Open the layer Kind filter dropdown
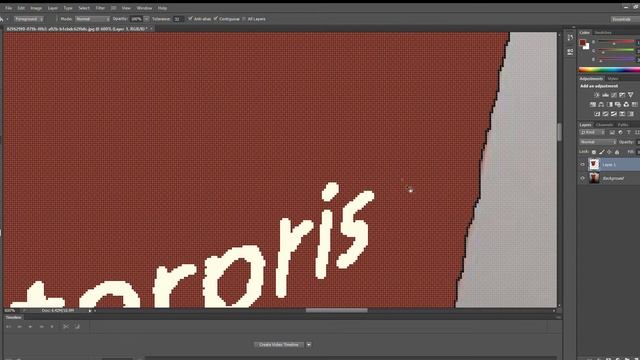This screenshot has height=360, width=640. pos(592,133)
